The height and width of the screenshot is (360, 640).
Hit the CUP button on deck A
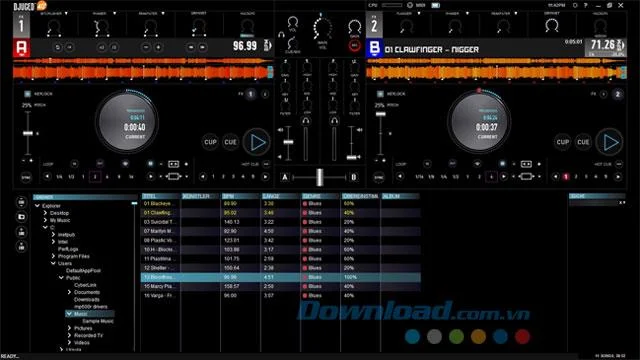tap(210, 142)
